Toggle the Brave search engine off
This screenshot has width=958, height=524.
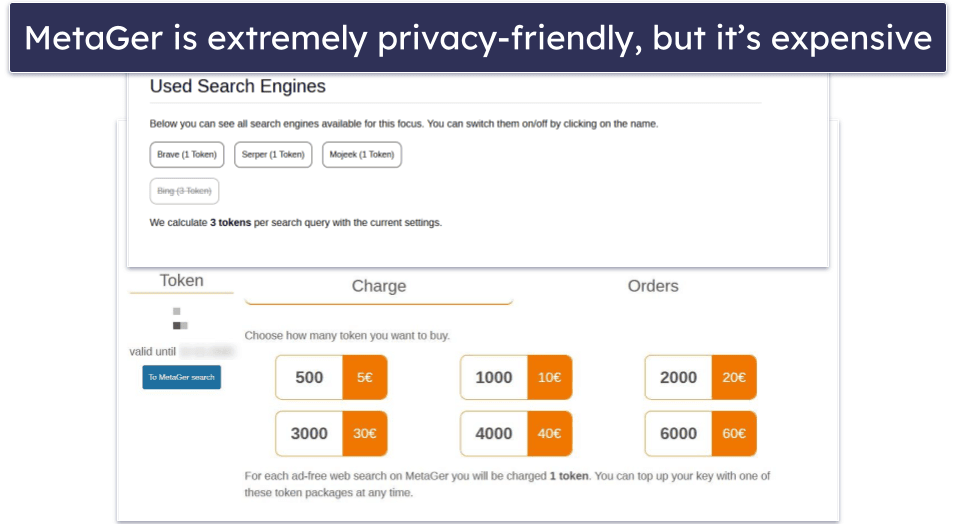pos(187,155)
